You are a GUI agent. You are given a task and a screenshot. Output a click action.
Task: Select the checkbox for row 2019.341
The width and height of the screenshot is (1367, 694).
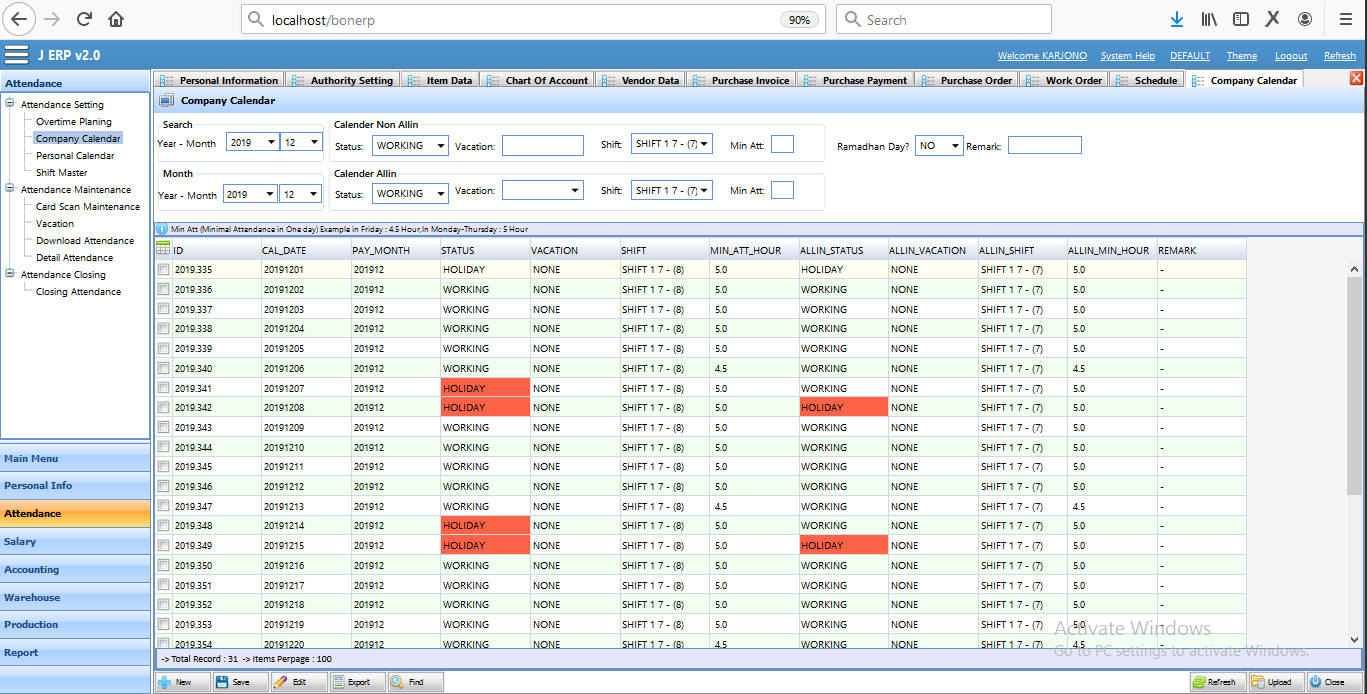pos(163,388)
